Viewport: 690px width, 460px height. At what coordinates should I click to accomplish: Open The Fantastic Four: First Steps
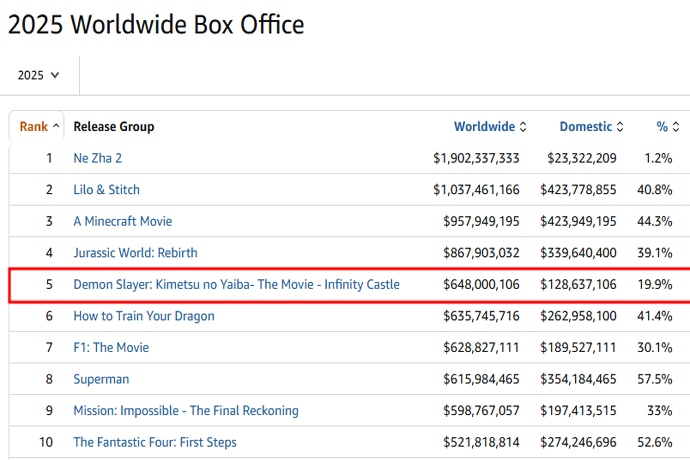point(154,442)
